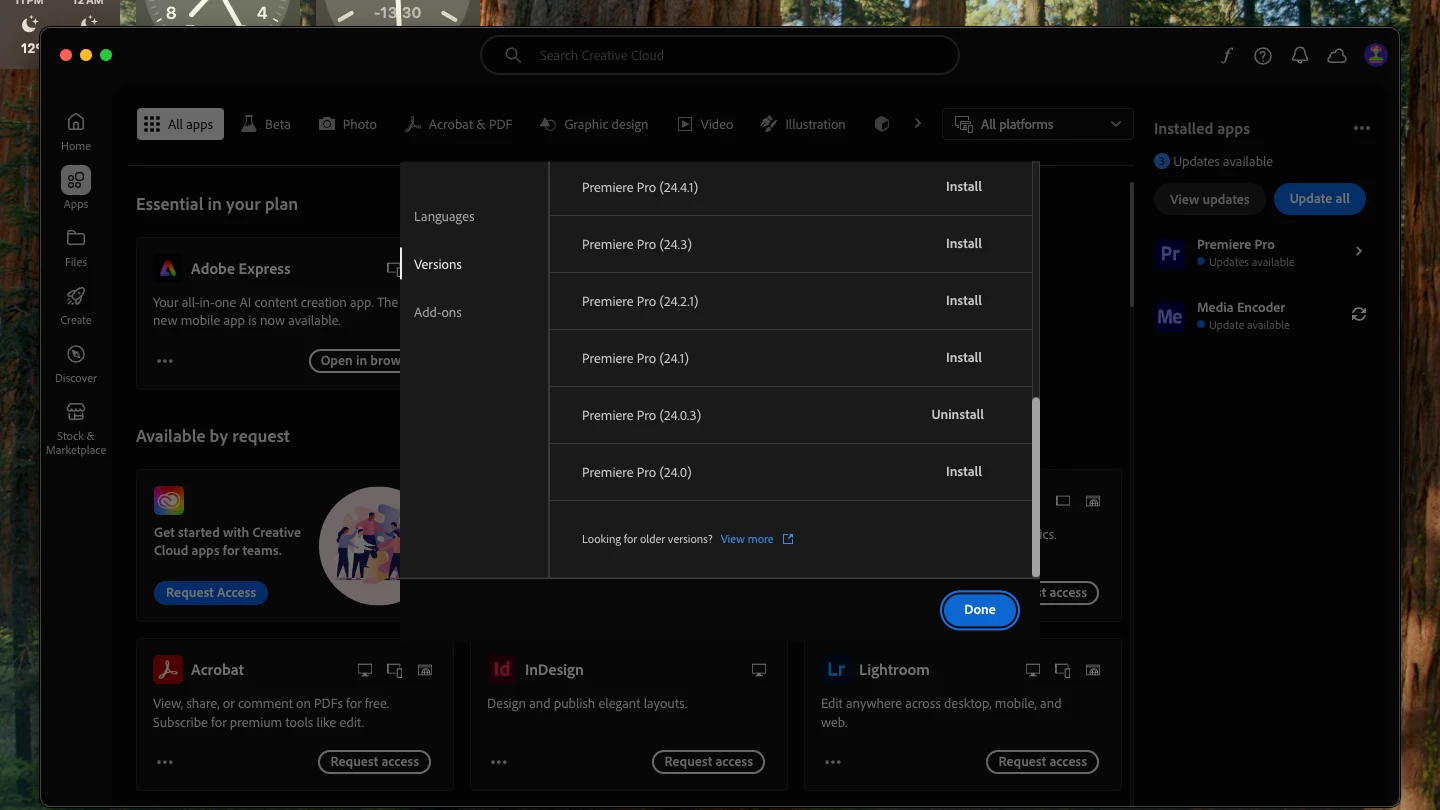Open Acrobat card more options ellipsis
Viewport: 1440px width, 810px height.
(165, 762)
